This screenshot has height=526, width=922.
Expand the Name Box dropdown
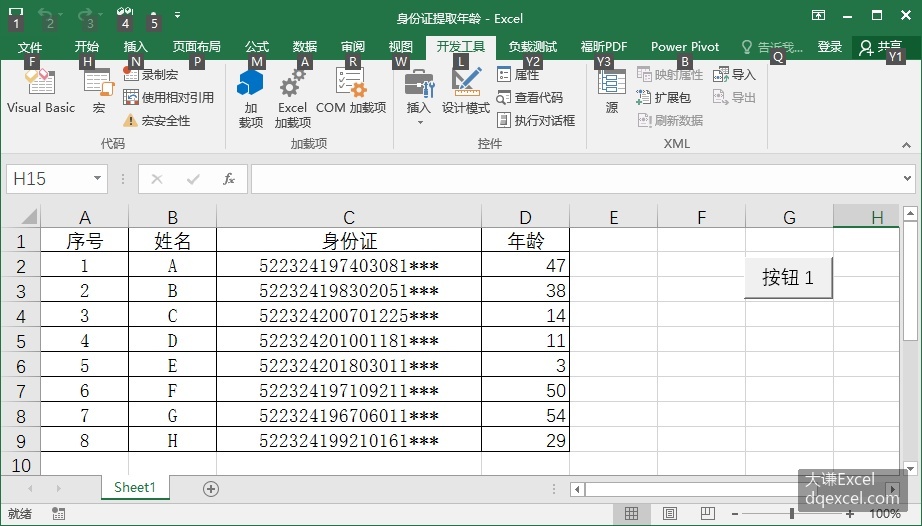(x=97, y=178)
